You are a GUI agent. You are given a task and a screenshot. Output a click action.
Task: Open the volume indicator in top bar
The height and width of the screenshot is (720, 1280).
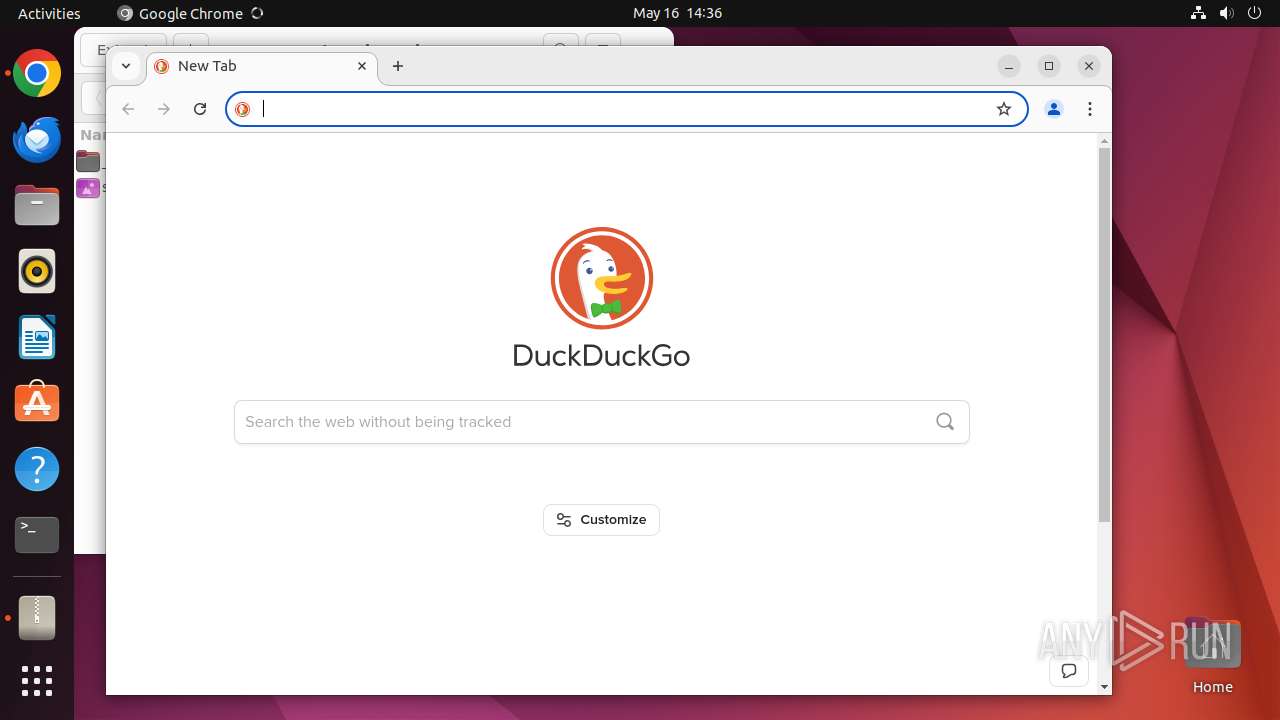(1226, 13)
